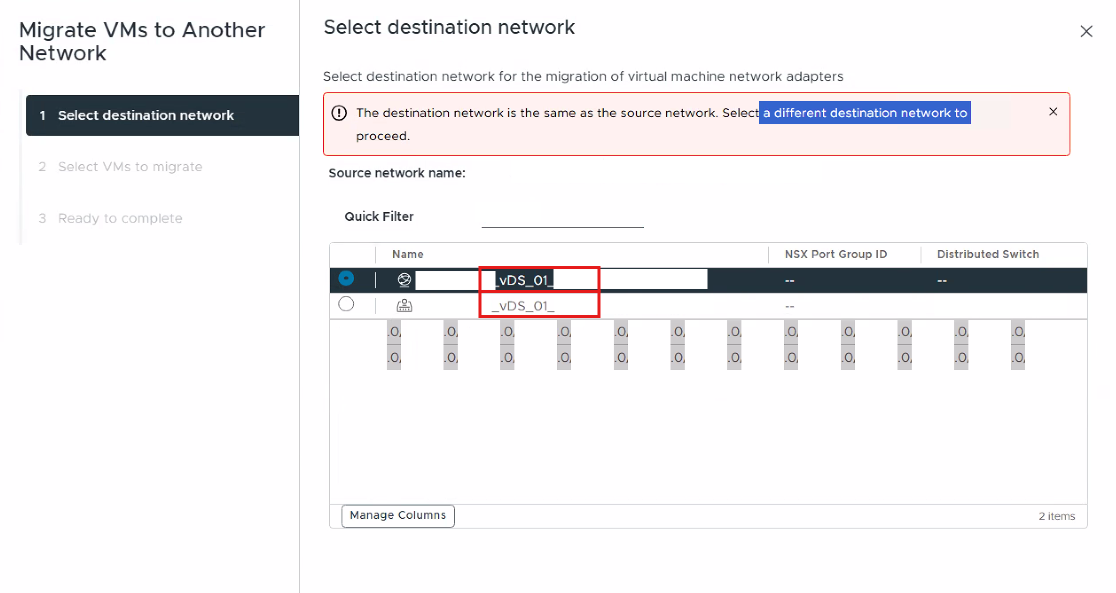Sort by the NSX Port Group ID column

click(836, 254)
